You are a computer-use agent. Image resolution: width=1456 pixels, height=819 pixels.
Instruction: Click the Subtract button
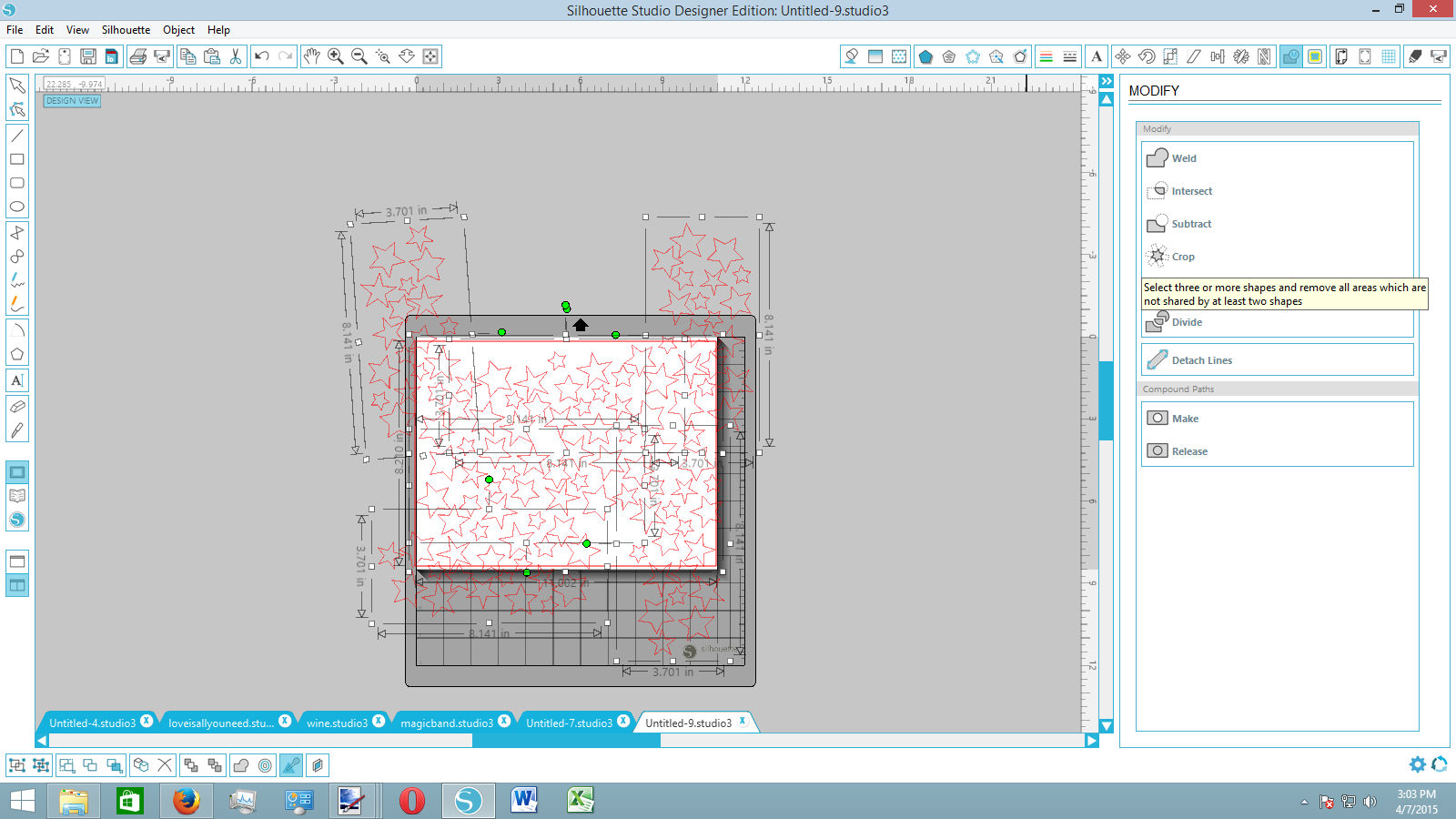pos(1278,224)
